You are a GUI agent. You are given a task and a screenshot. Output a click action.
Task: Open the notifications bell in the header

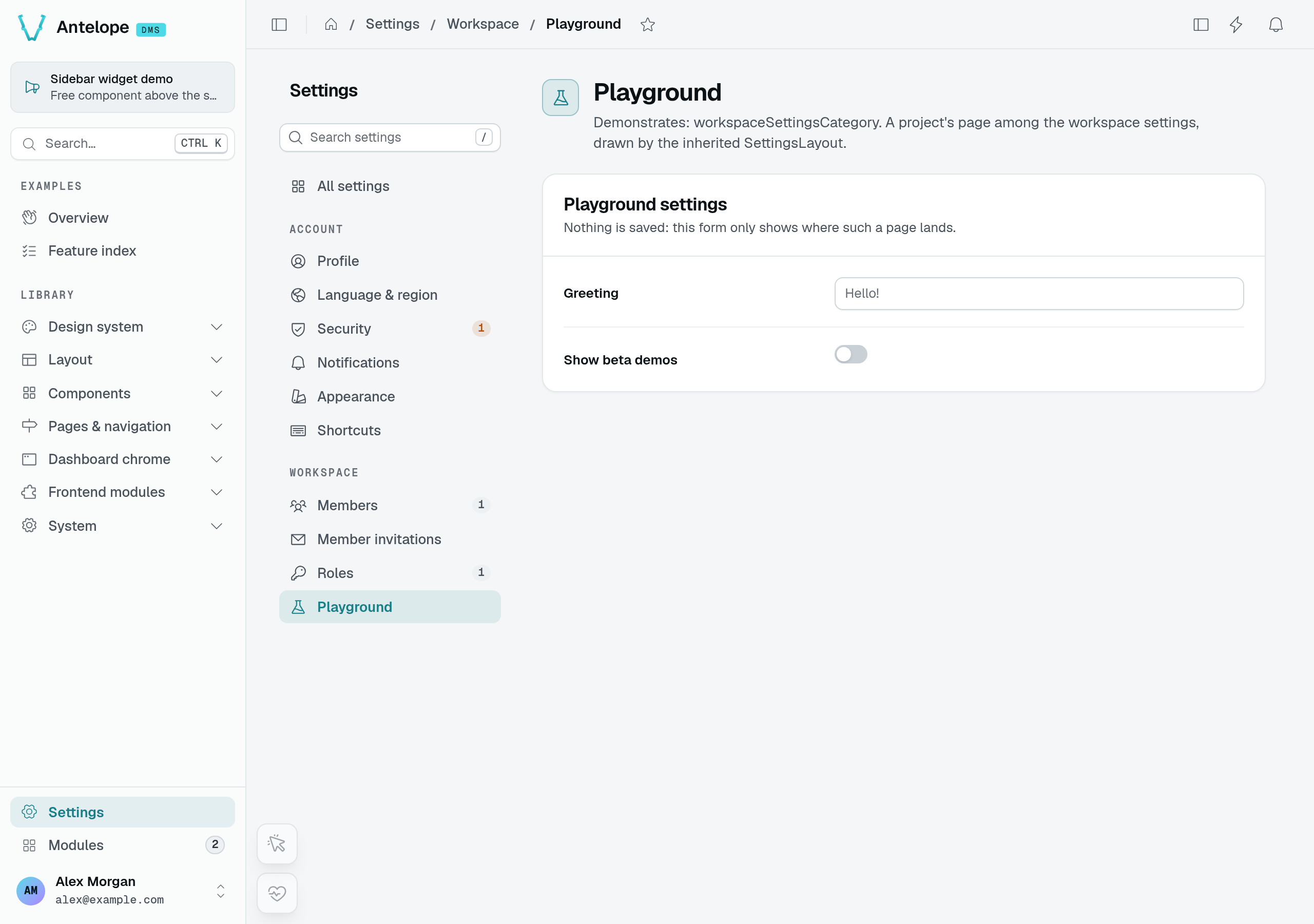point(1276,25)
